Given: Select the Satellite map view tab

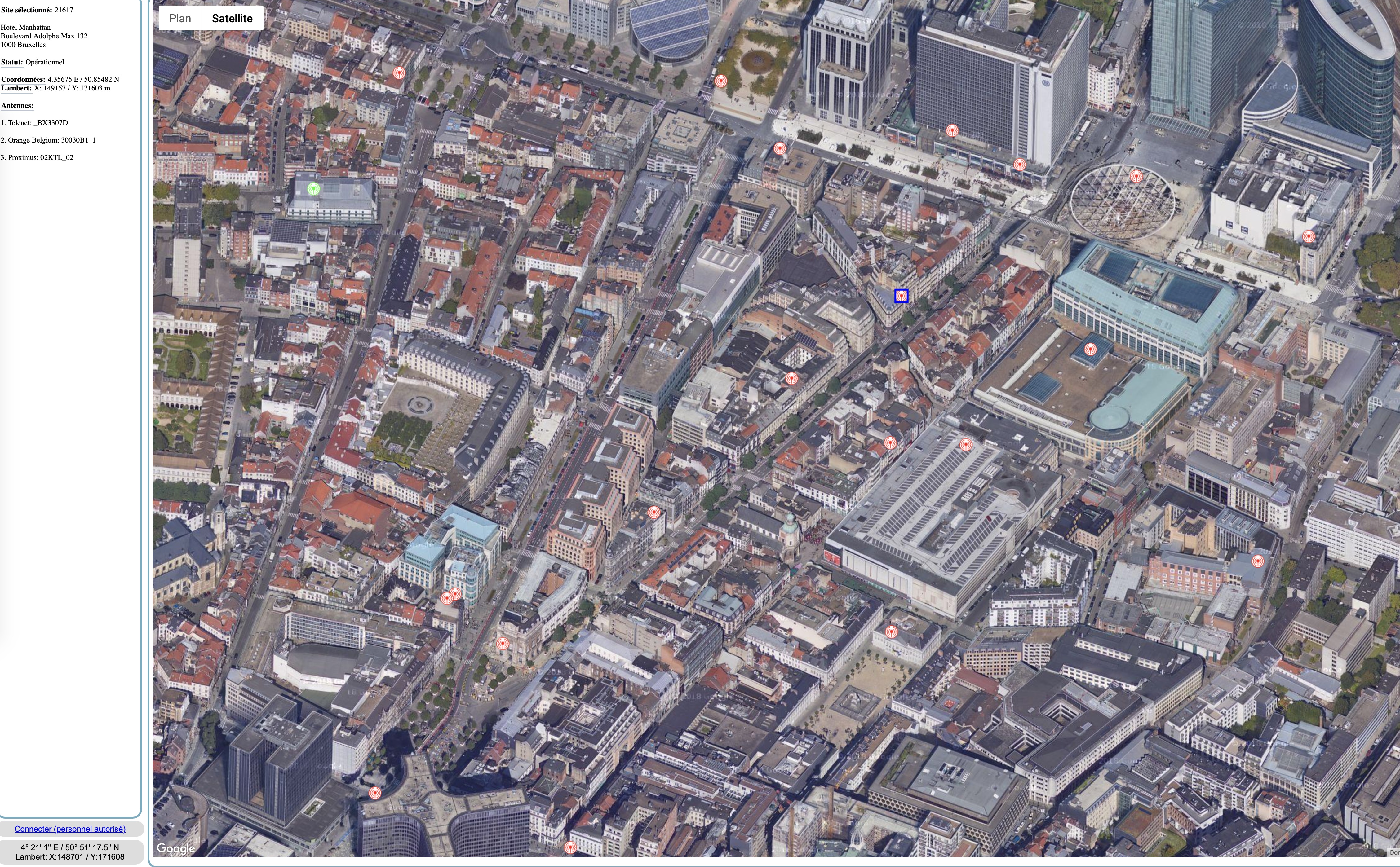Looking at the screenshot, I should click(232, 18).
